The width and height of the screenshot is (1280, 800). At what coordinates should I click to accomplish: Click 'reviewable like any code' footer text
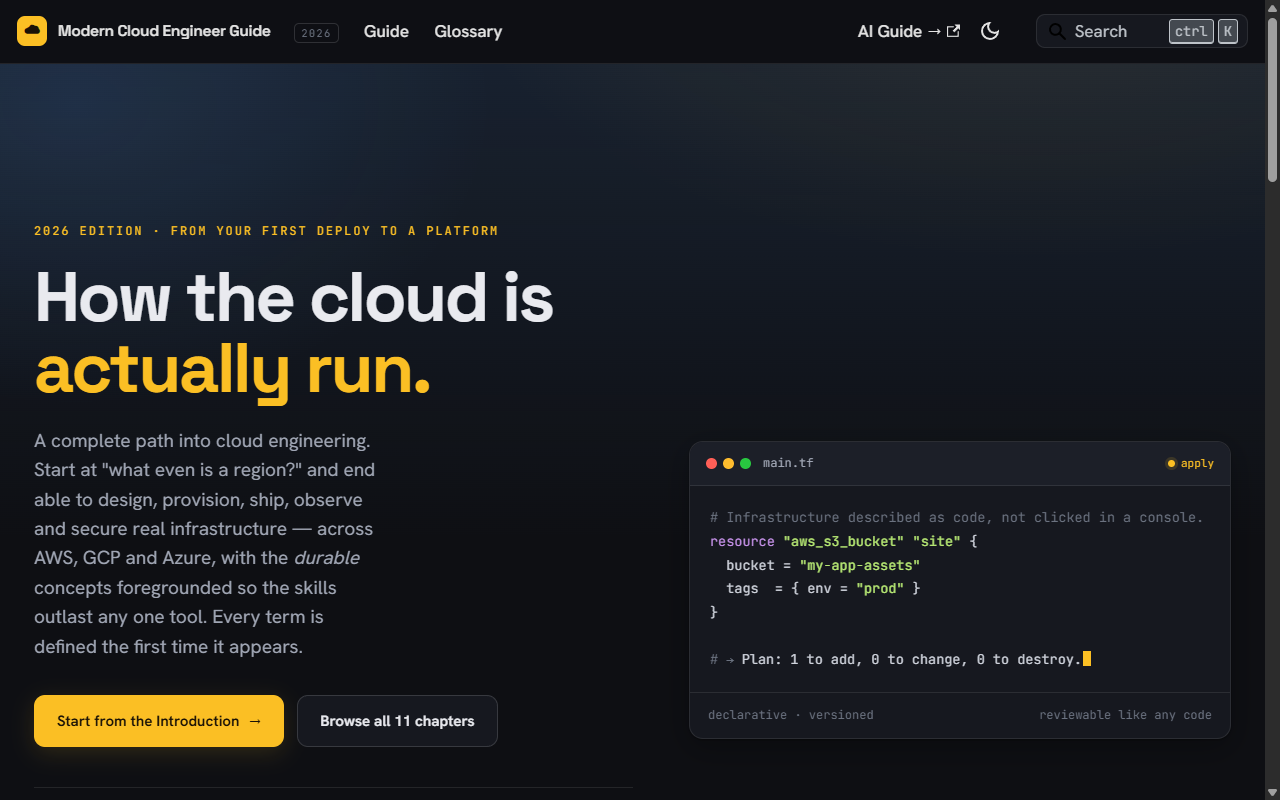coord(1125,715)
